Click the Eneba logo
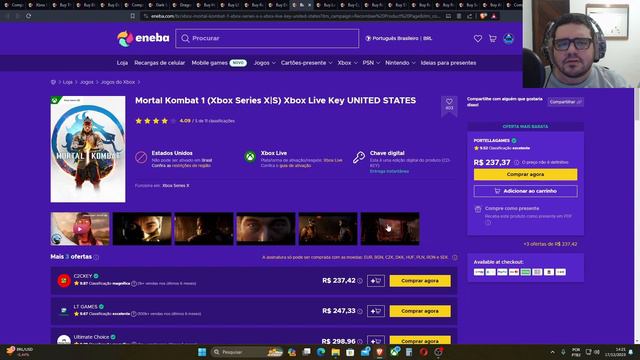The width and height of the screenshot is (640, 360). coord(143,38)
